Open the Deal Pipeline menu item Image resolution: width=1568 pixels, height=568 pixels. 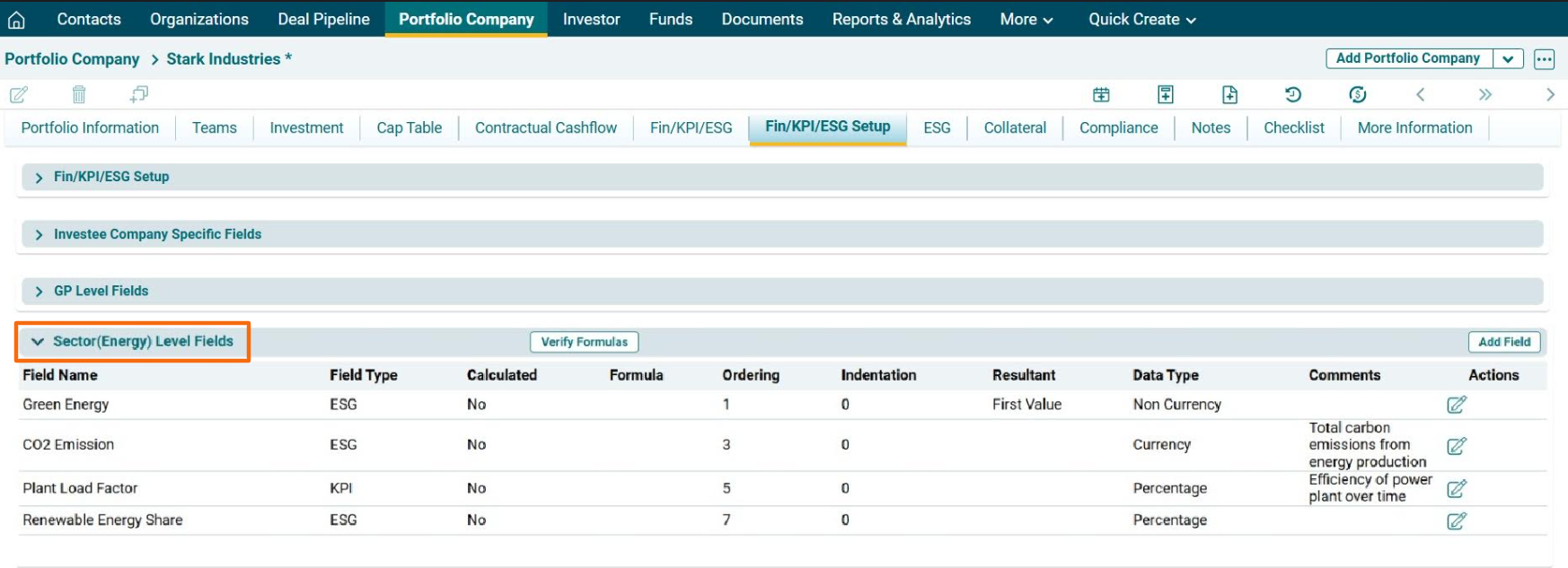tap(323, 19)
